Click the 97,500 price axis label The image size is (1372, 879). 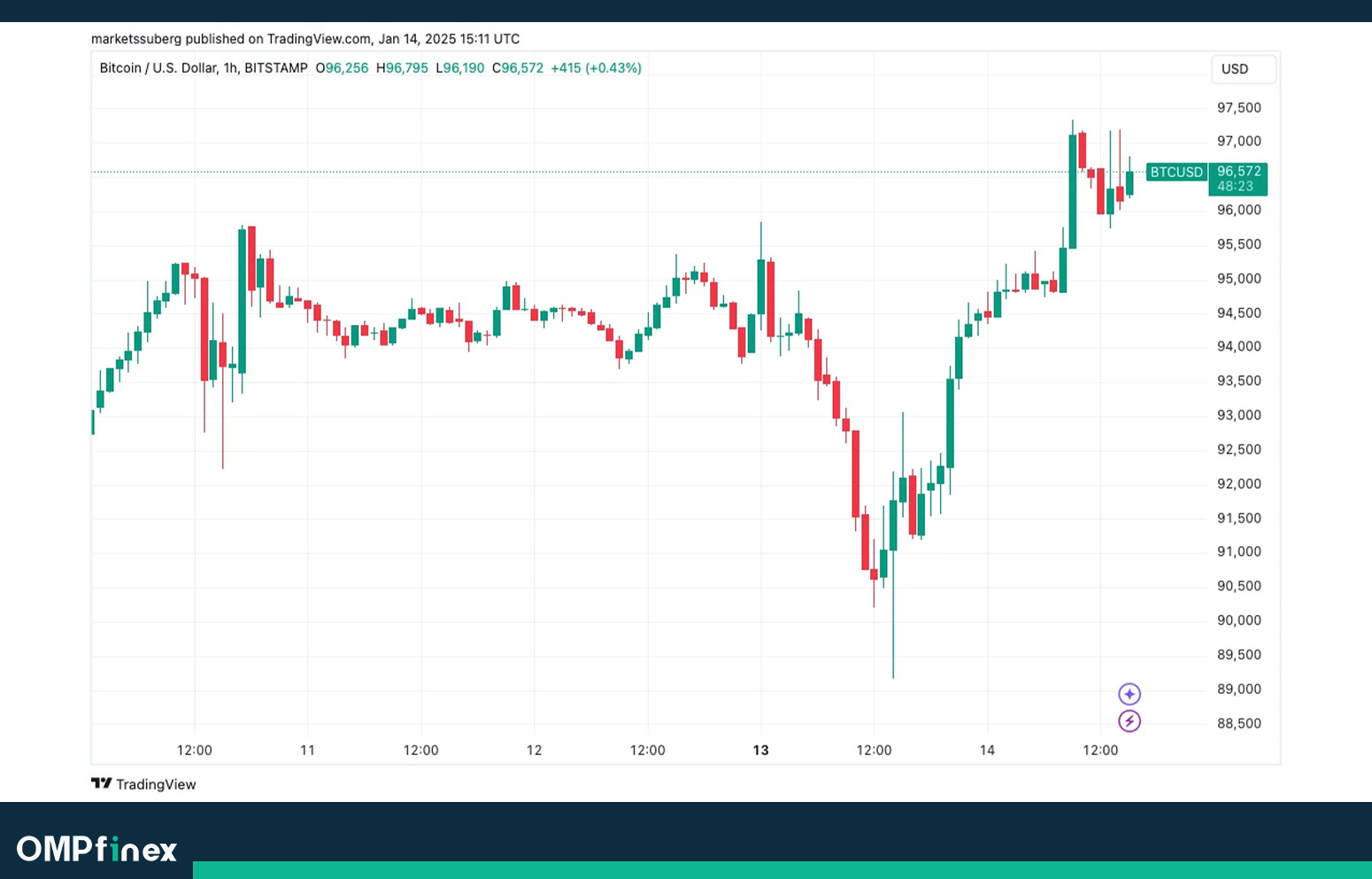pyautogui.click(x=1238, y=108)
